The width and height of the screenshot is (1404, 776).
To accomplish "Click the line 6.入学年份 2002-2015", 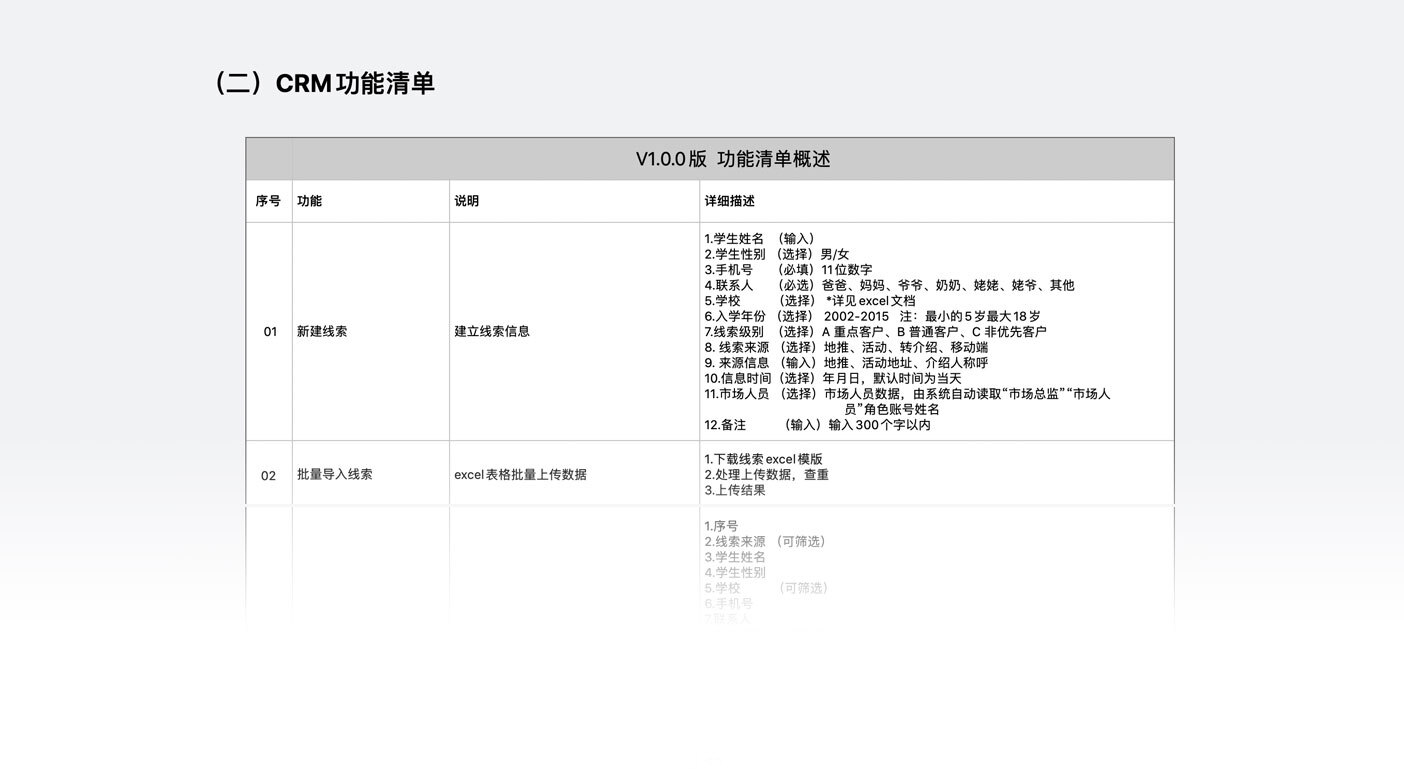I will (x=872, y=316).
